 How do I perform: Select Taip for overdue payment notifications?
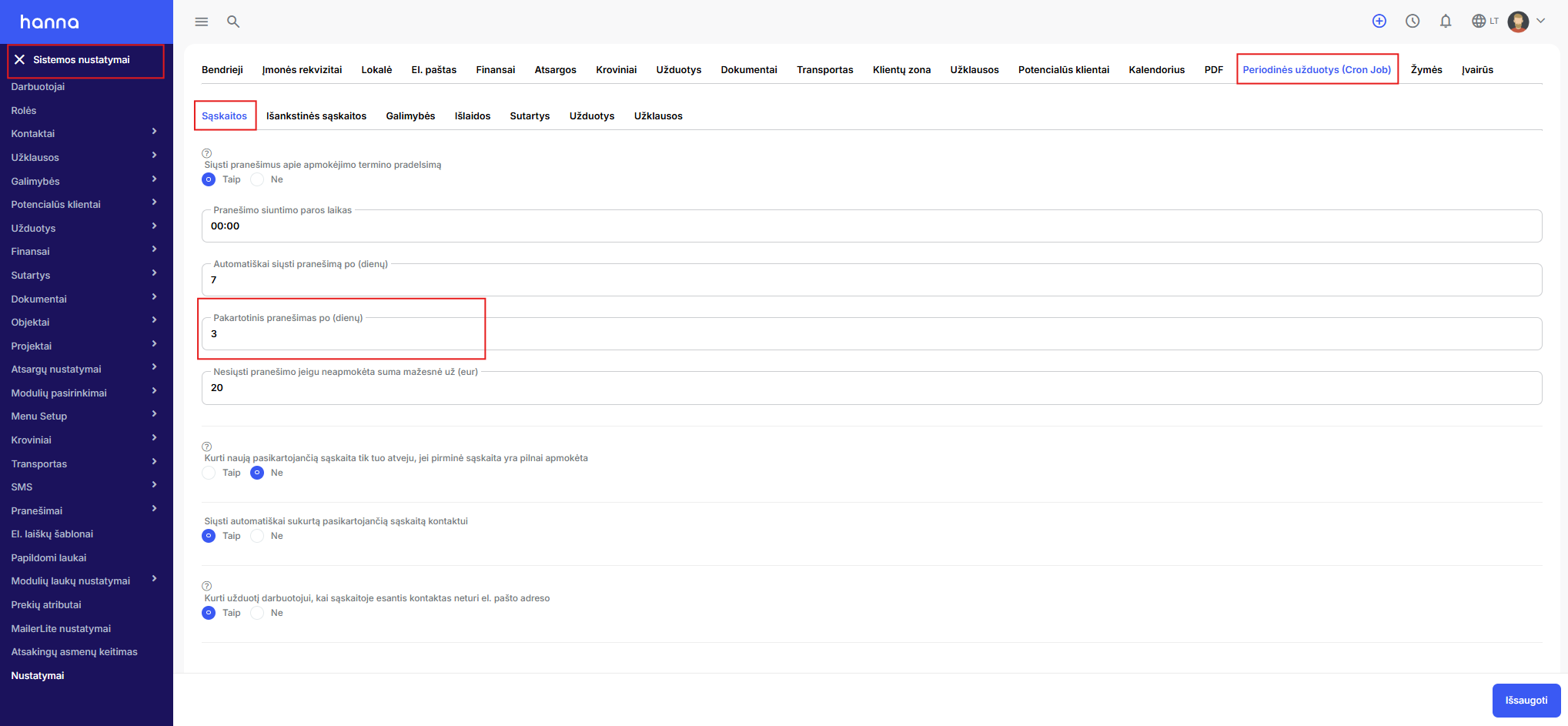[209, 179]
